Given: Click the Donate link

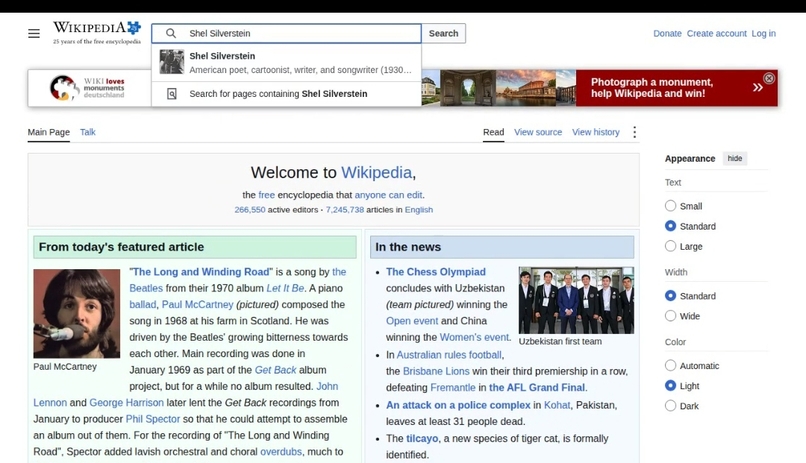Looking at the screenshot, I should 667,33.
